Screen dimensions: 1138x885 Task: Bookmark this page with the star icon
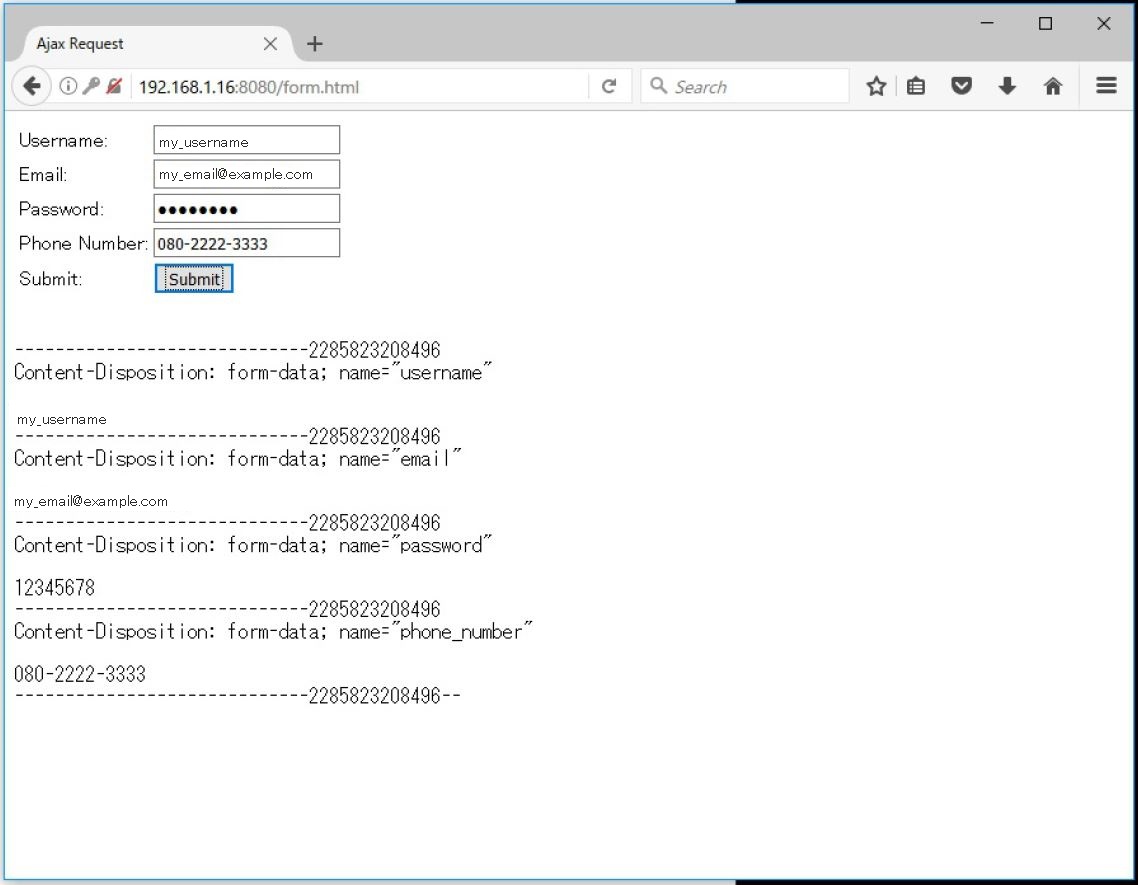[876, 86]
